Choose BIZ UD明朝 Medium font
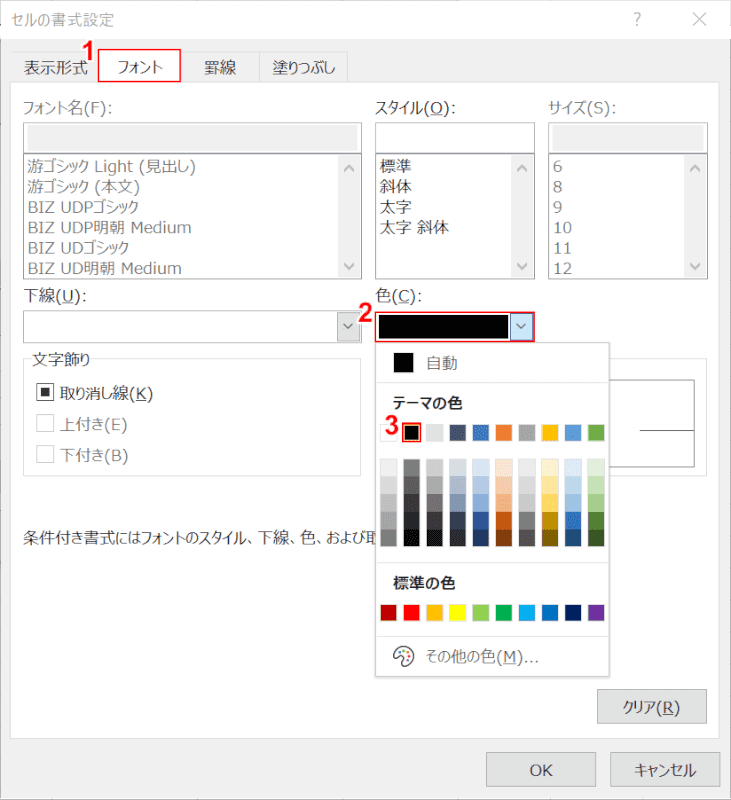Image resolution: width=731 pixels, height=800 pixels. [105, 268]
